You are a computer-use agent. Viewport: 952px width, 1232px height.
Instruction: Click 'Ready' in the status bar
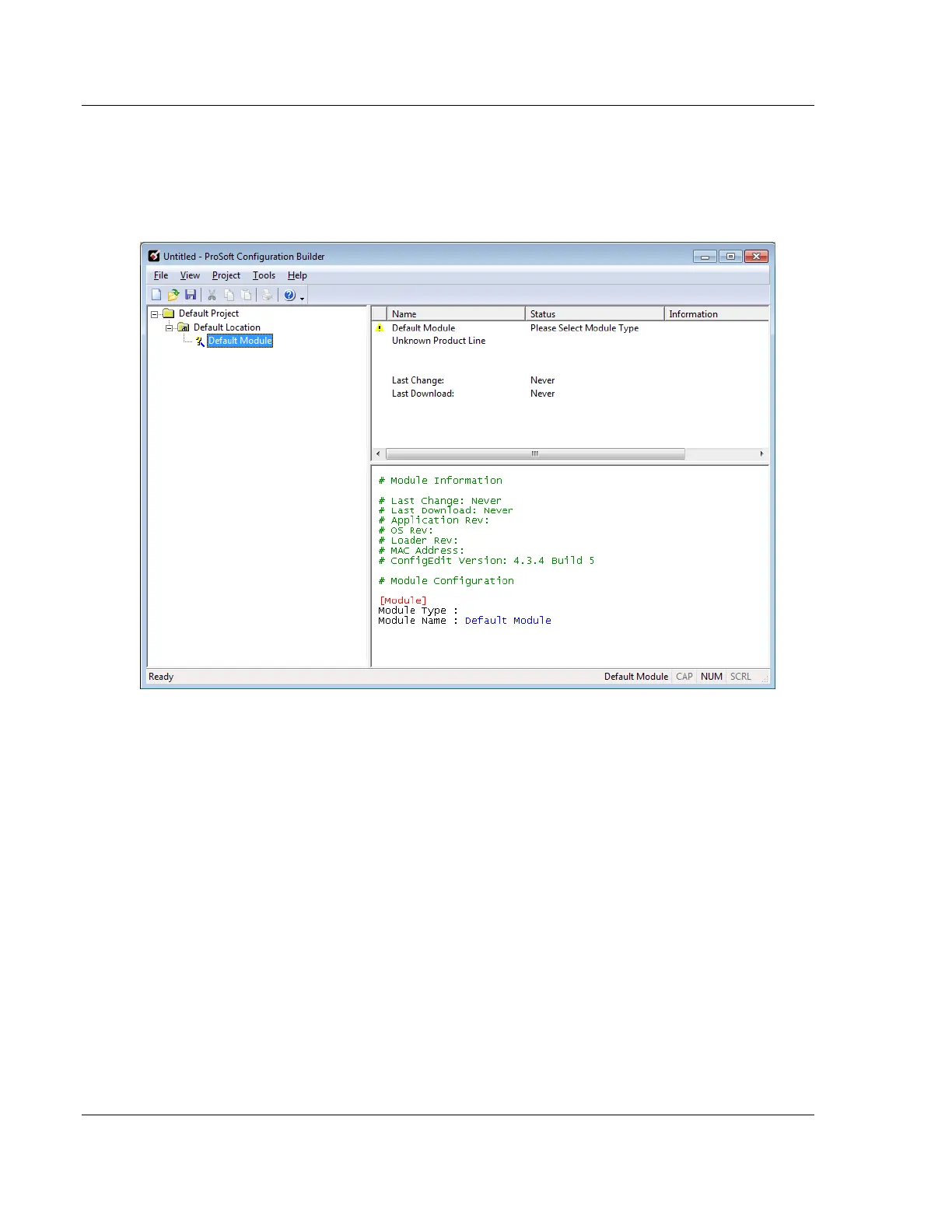point(161,677)
